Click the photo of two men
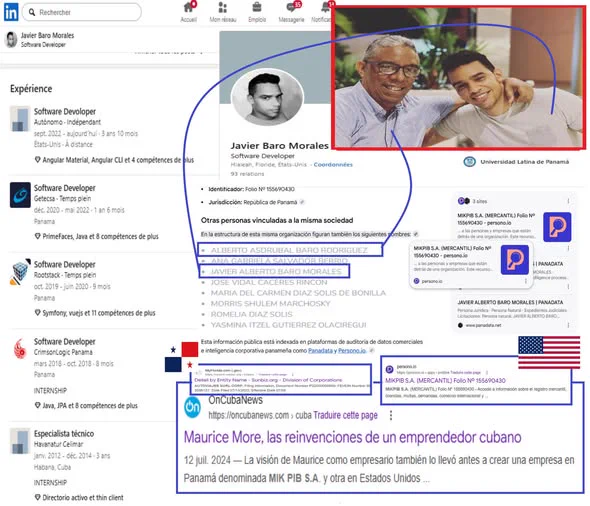Viewport: 590px width, 506px height. pyautogui.click(x=459, y=78)
